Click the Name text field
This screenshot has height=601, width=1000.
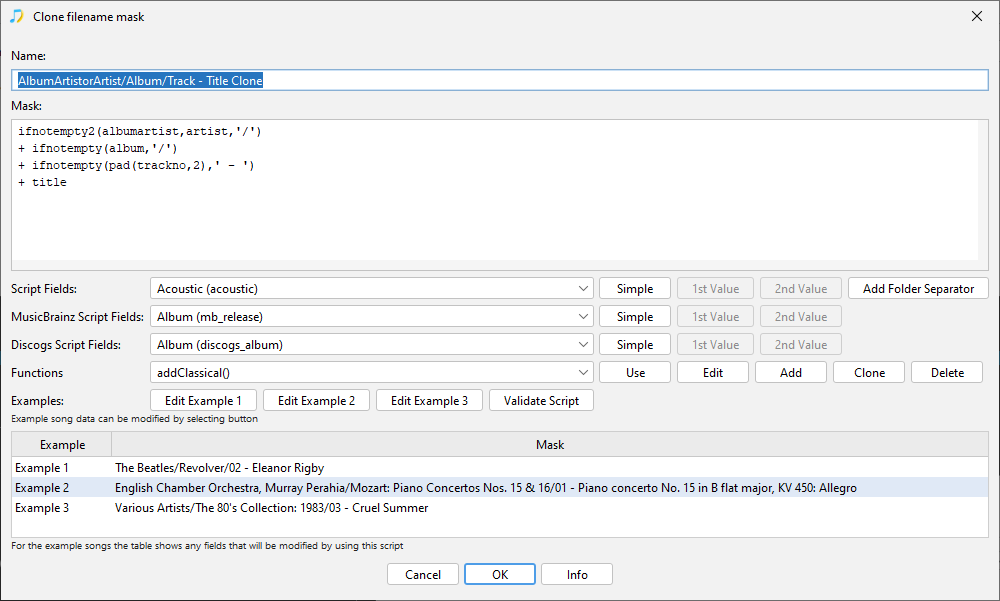click(500, 81)
